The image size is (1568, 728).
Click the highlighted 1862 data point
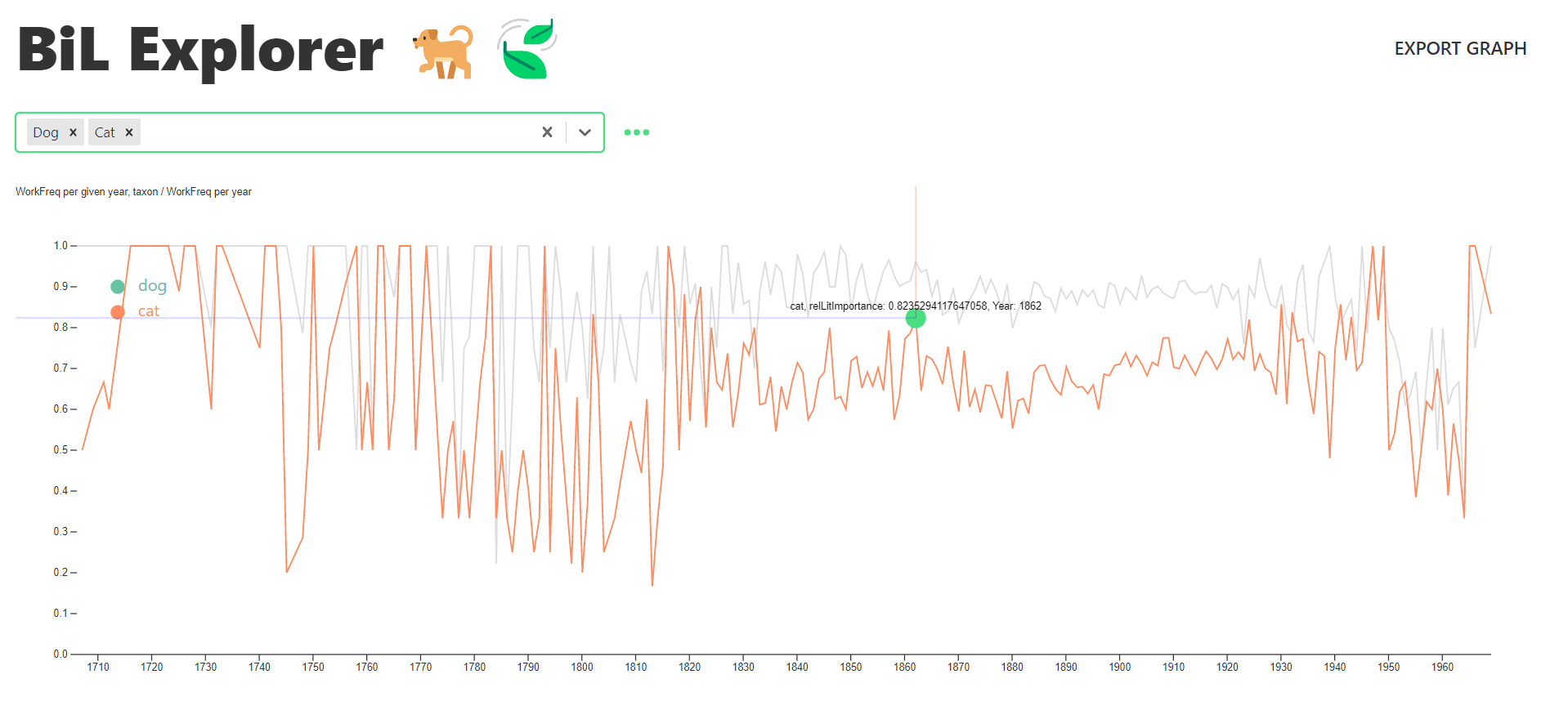(x=915, y=319)
